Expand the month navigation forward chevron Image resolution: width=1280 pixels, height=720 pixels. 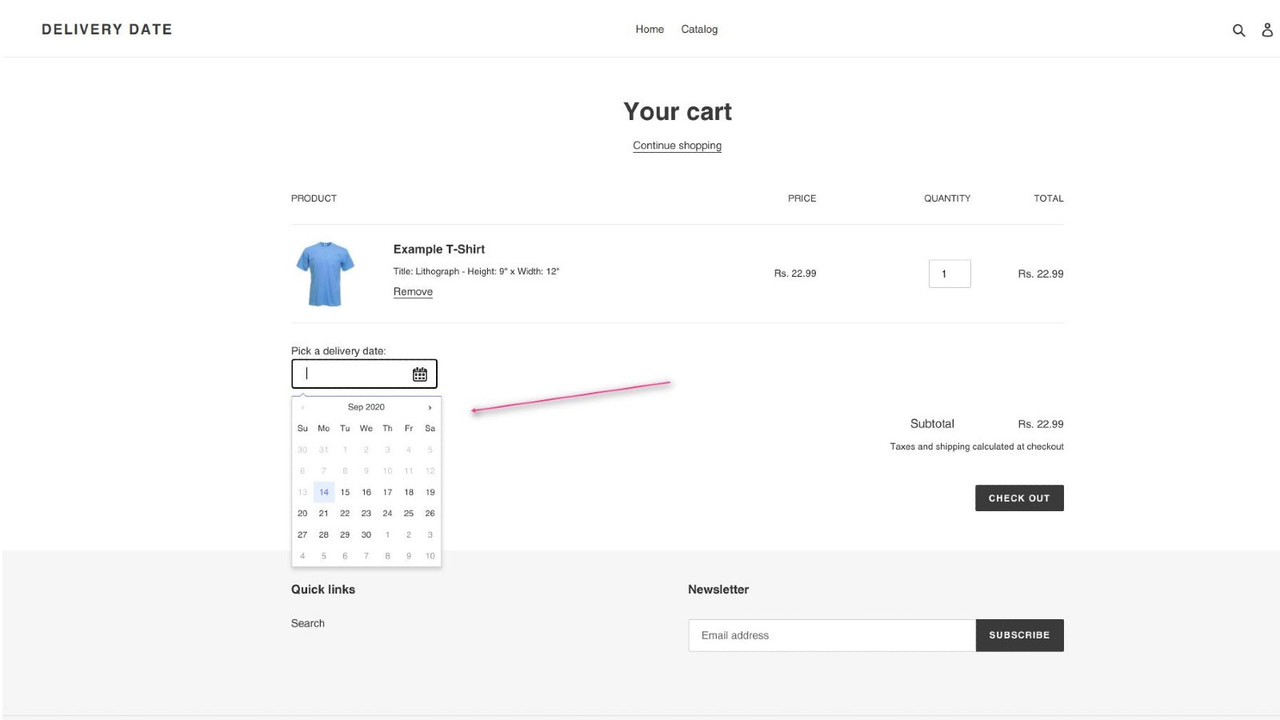[x=429, y=407]
